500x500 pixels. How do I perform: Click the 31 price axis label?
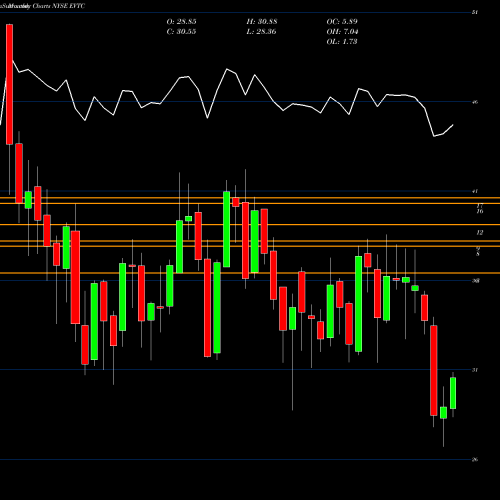coord(475,370)
